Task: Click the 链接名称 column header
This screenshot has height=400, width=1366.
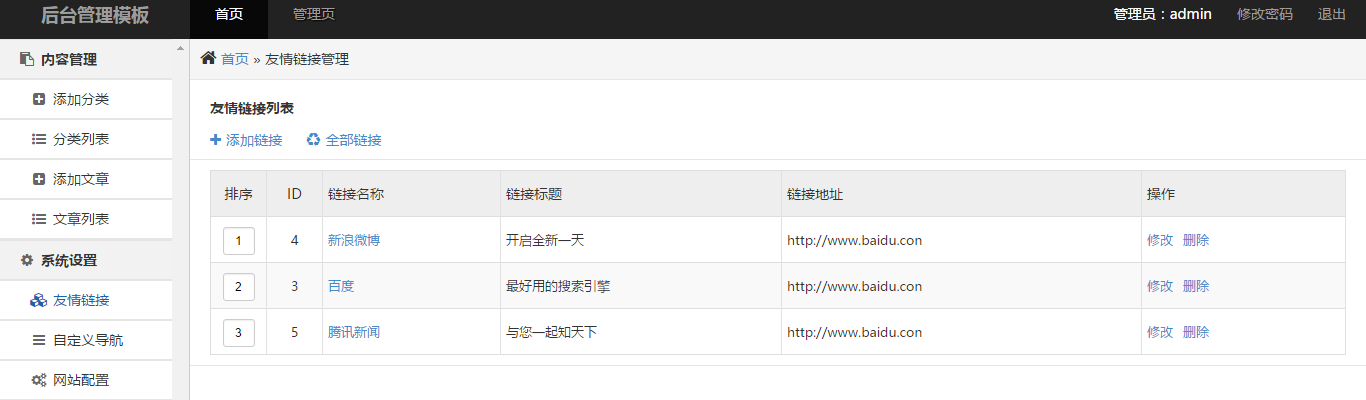Action: point(411,194)
